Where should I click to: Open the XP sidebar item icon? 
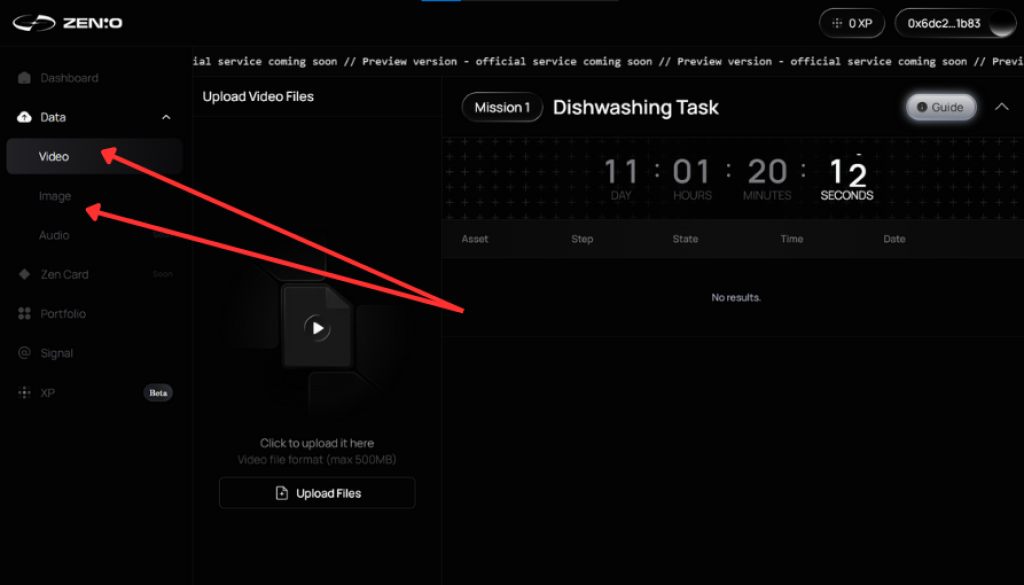(x=24, y=393)
